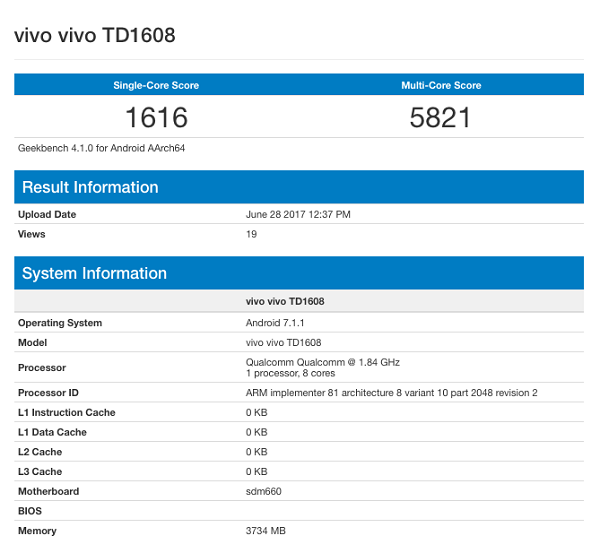Click the 'Memory' row label
The image size is (600, 553).
click(x=37, y=530)
